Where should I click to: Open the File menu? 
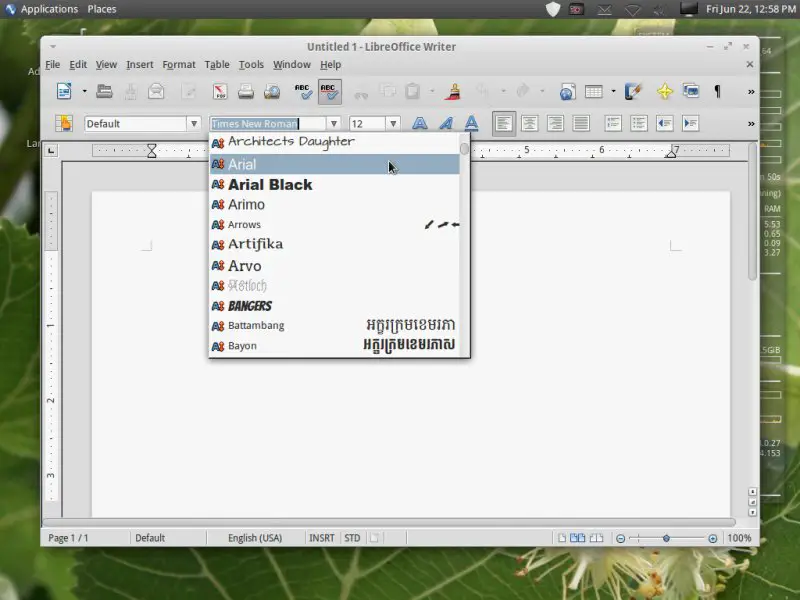pyautogui.click(x=53, y=65)
